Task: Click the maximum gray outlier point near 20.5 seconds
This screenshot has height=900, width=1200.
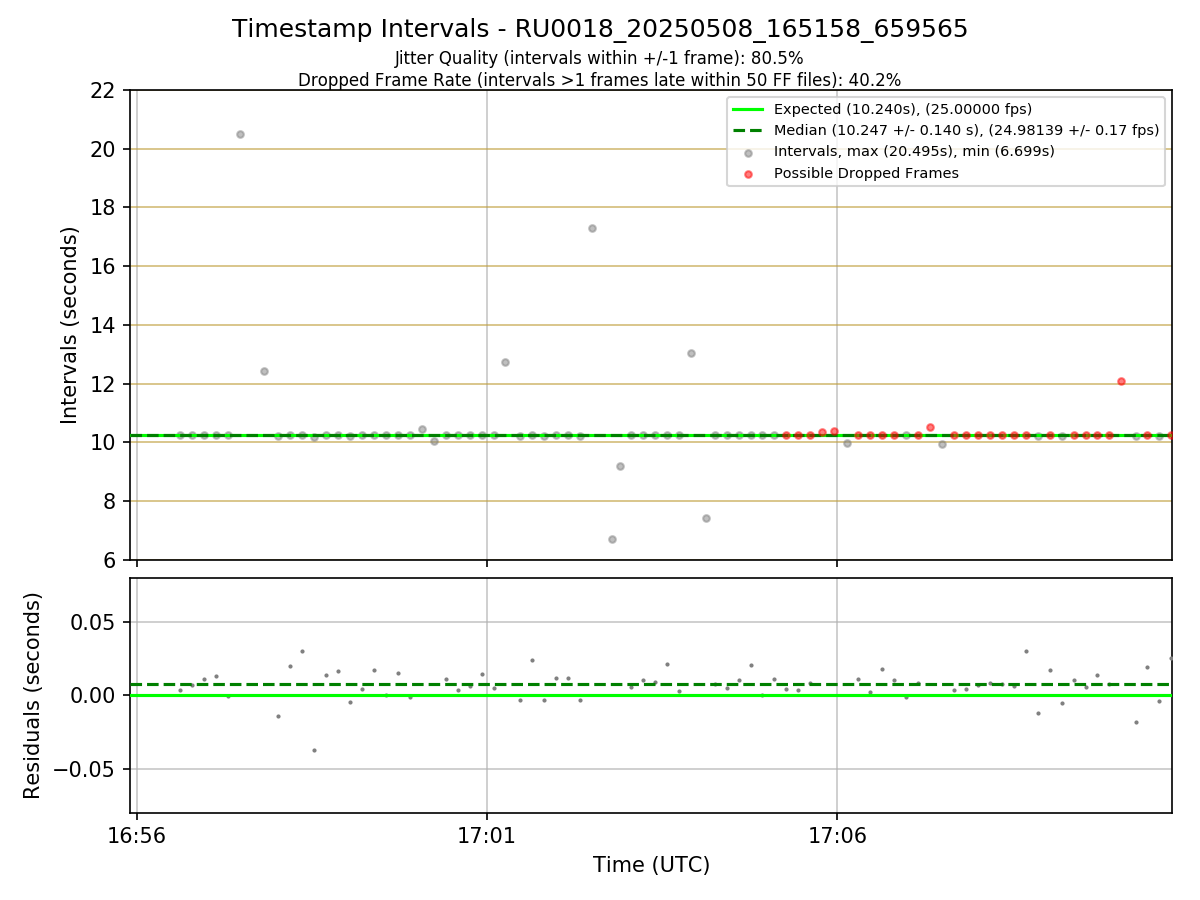Action: (240, 134)
